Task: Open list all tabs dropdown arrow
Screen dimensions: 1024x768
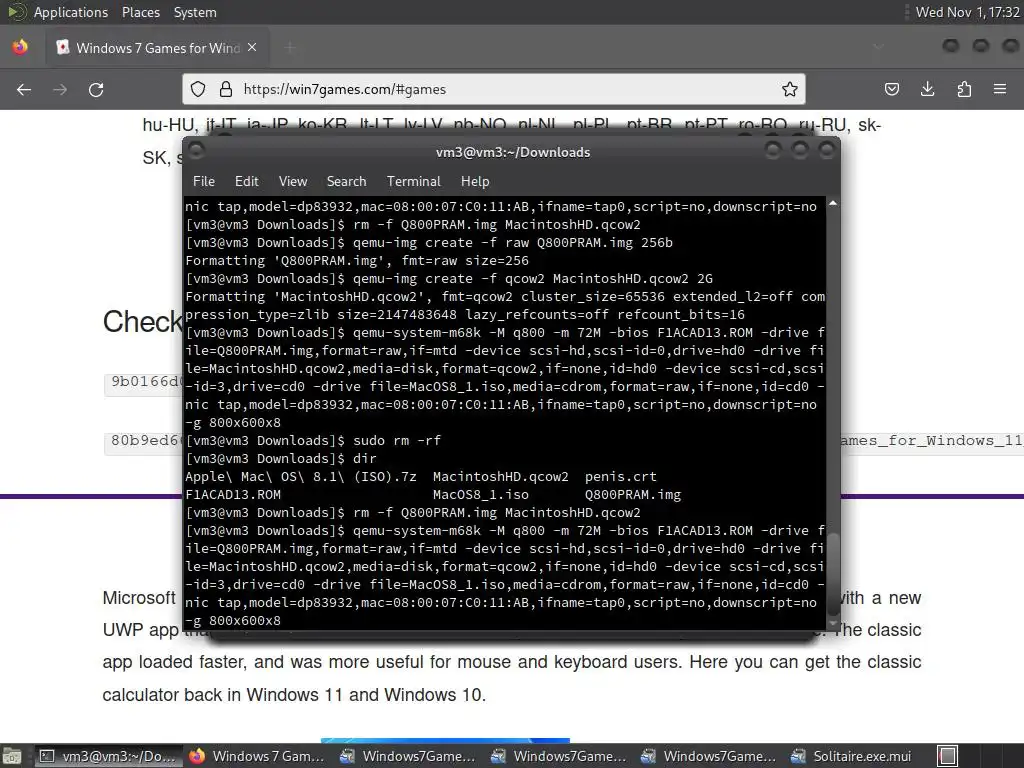Action: point(878,47)
